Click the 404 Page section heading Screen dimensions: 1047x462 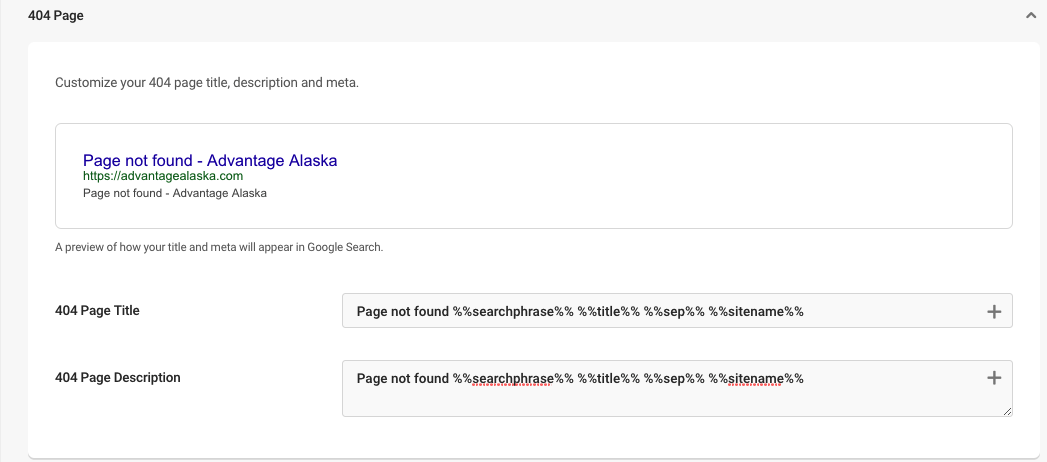(55, 15)
